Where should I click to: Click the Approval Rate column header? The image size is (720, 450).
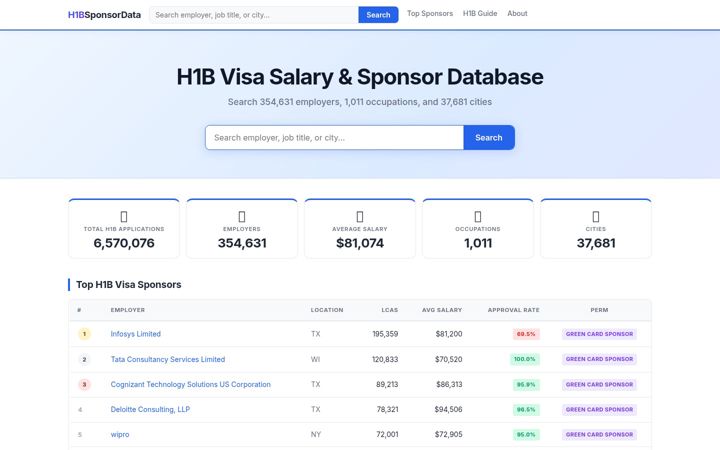[513, 310]
